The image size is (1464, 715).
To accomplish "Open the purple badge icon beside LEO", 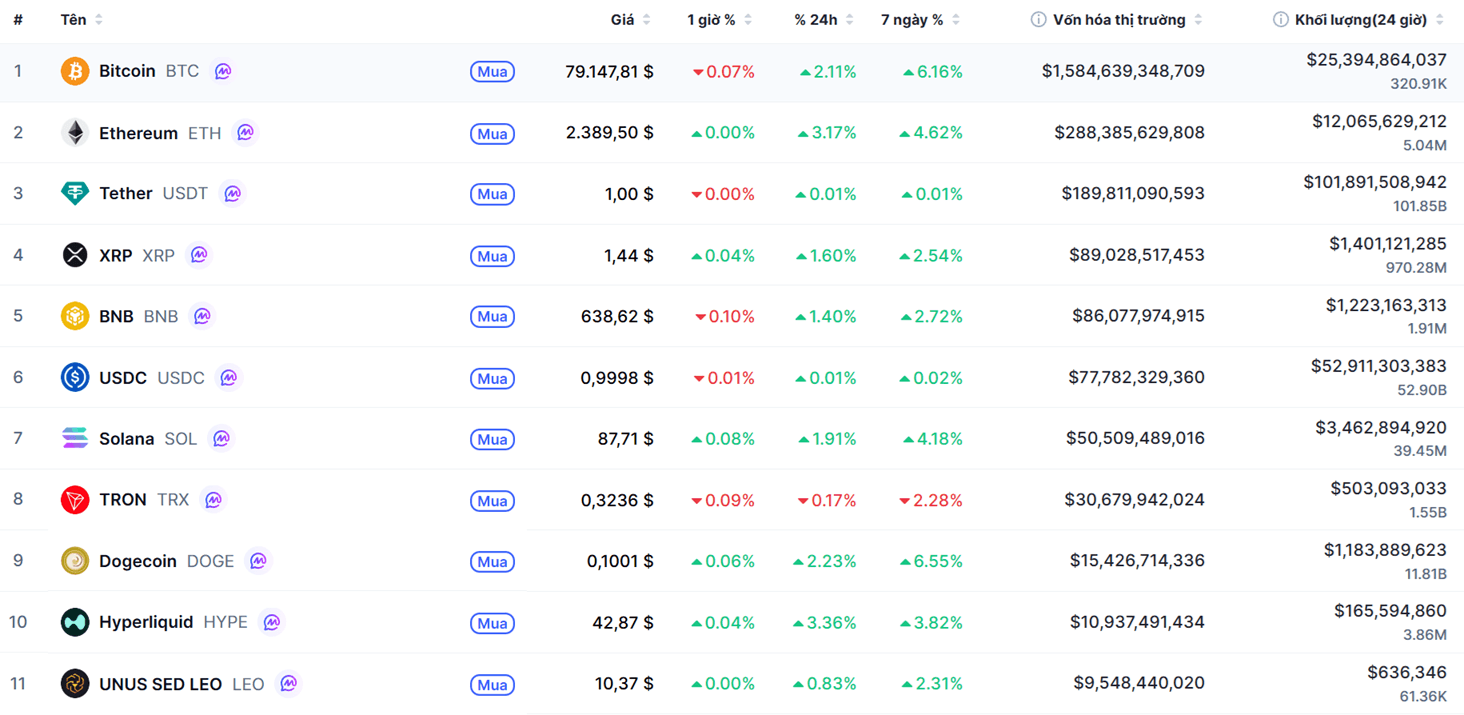I will coord(288,683).
